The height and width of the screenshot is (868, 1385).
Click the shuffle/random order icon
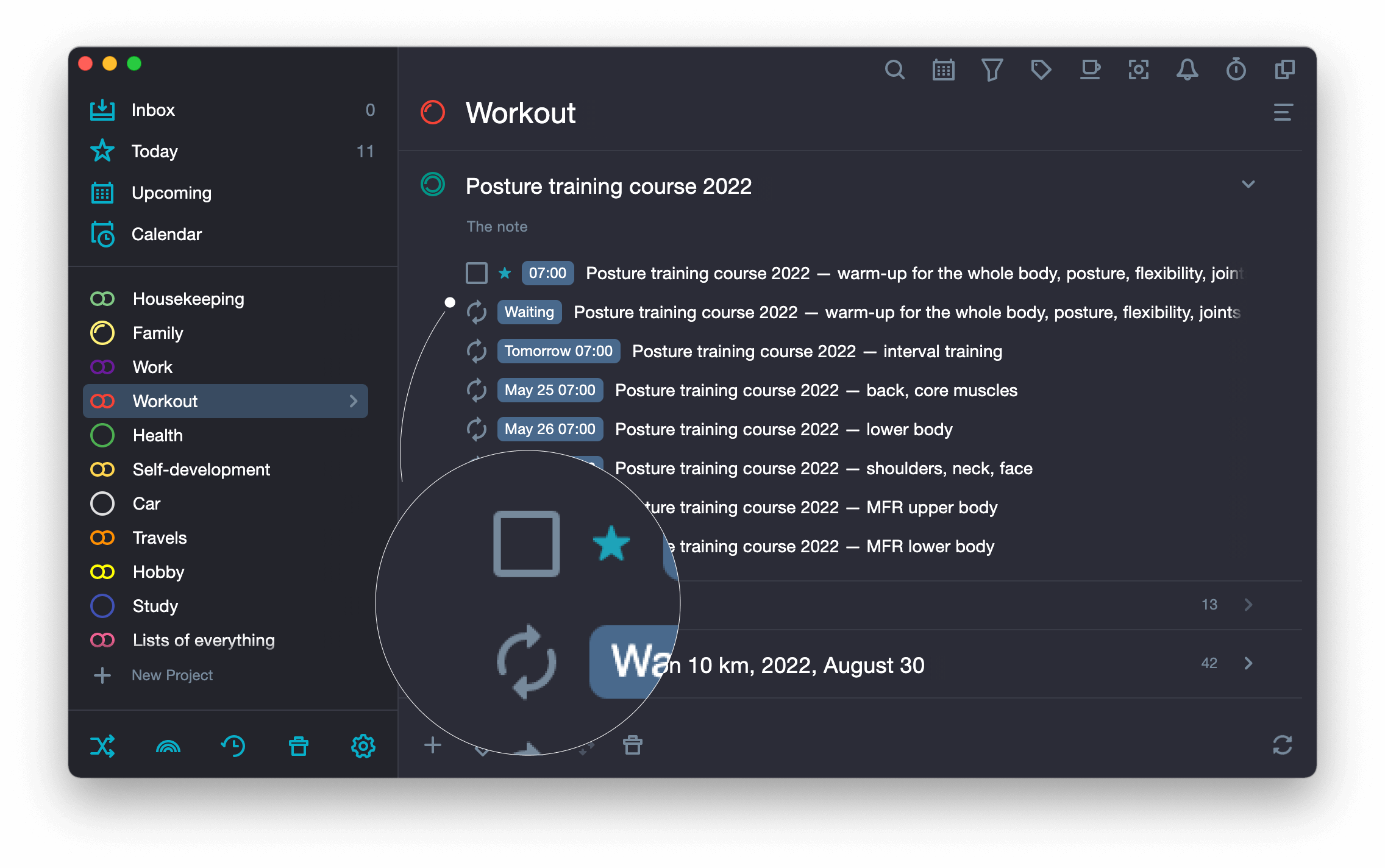[101, 745]
